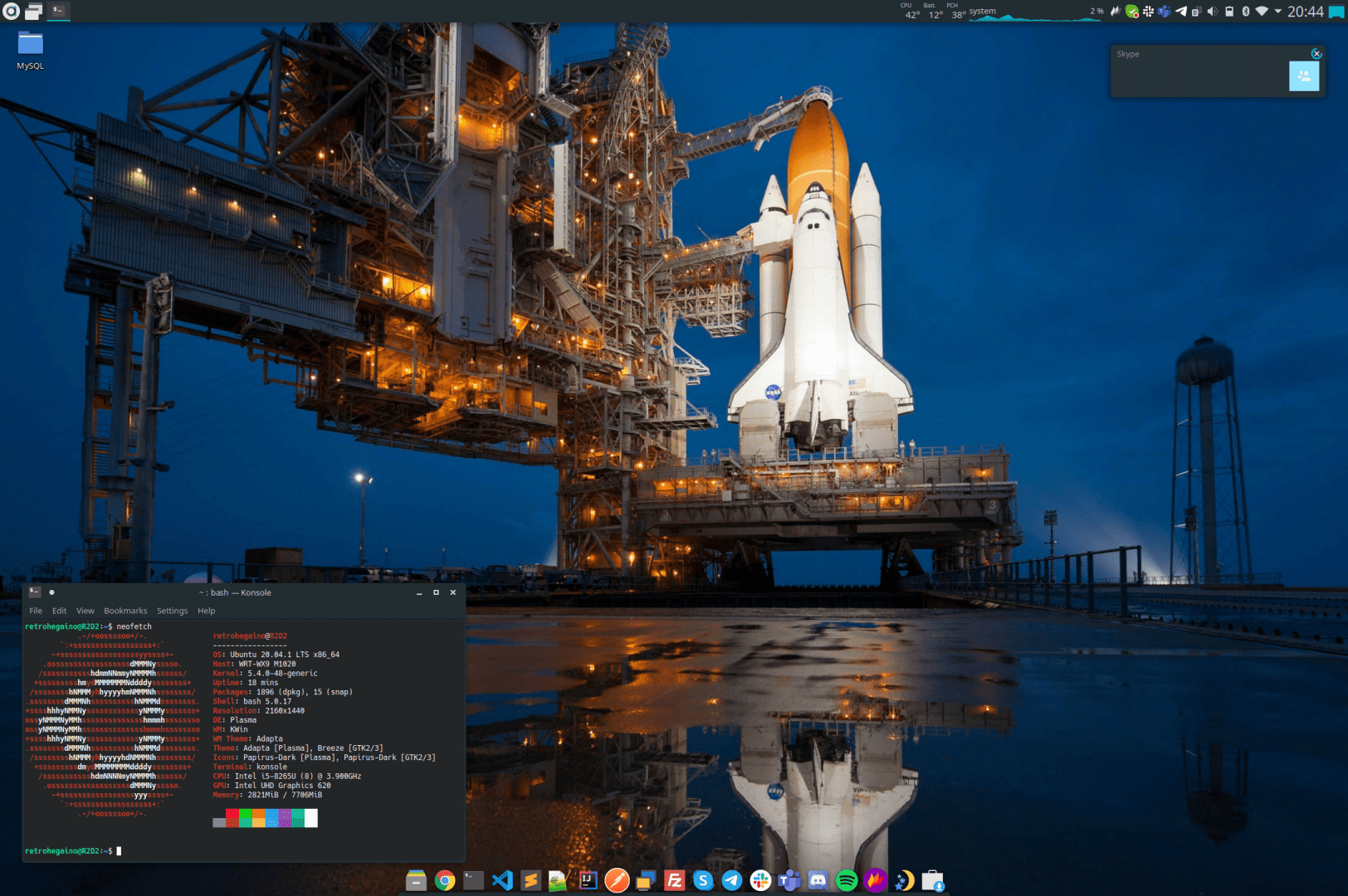Open FileZilla from the dock

click(x=675, y=881)
